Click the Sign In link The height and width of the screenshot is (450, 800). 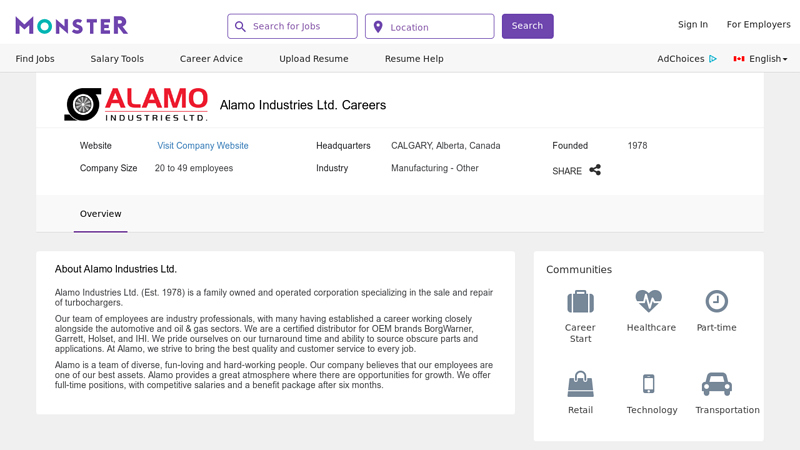tap(692, 24)
